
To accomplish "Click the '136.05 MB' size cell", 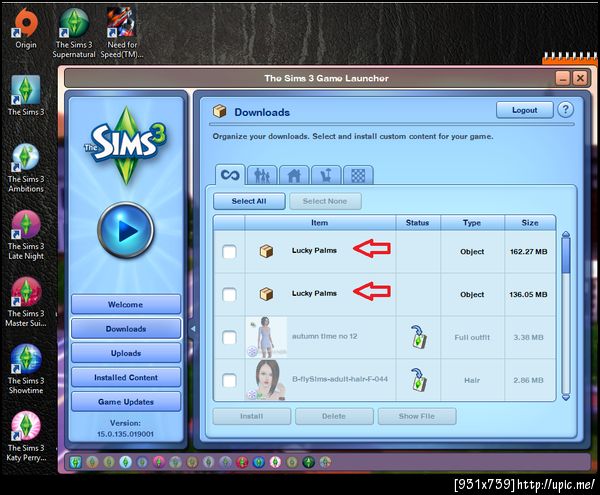I will click(x=528, y=295).
